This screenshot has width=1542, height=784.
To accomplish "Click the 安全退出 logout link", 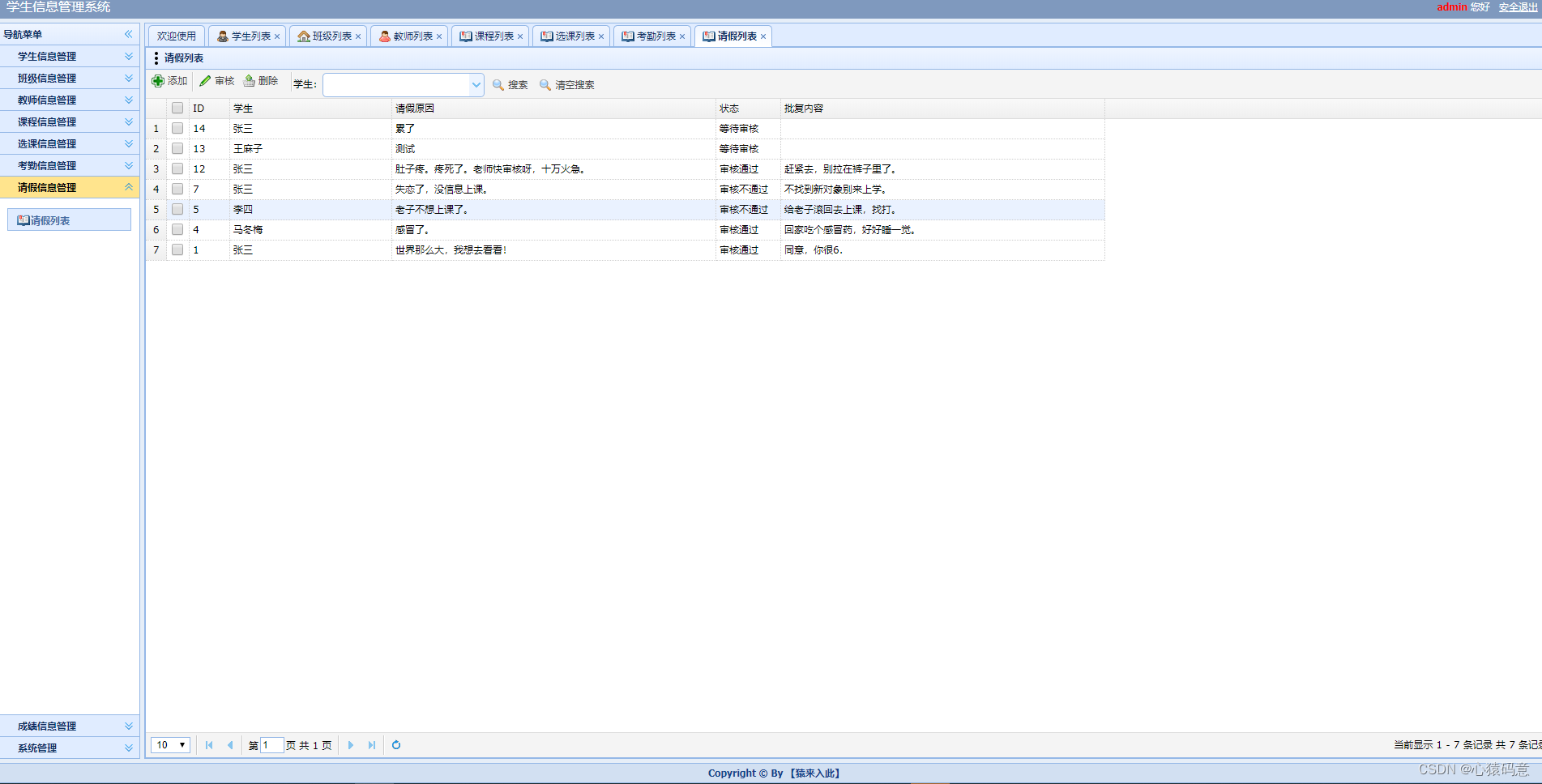I will click(1518, 7).
